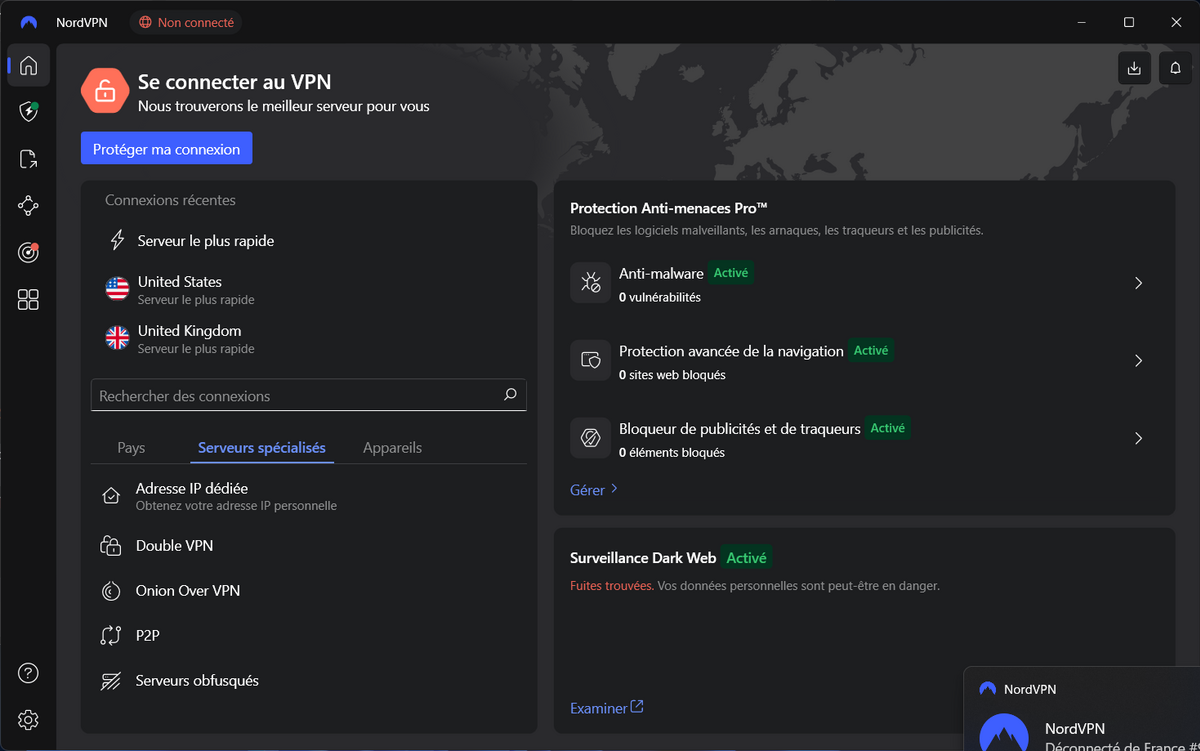This screenshot has width=1200, height=751.
Task: Open the Appareils tab
Action: (x=392, y=447)
